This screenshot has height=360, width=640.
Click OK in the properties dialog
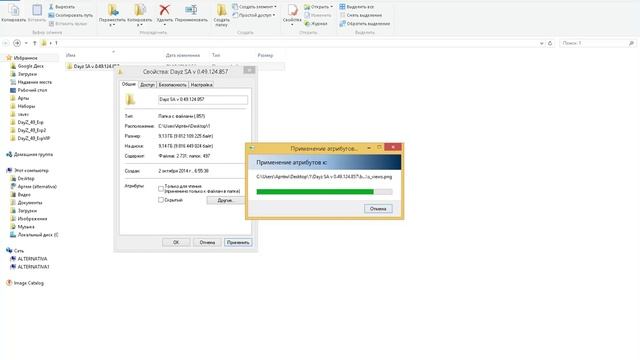pos(176,242)
